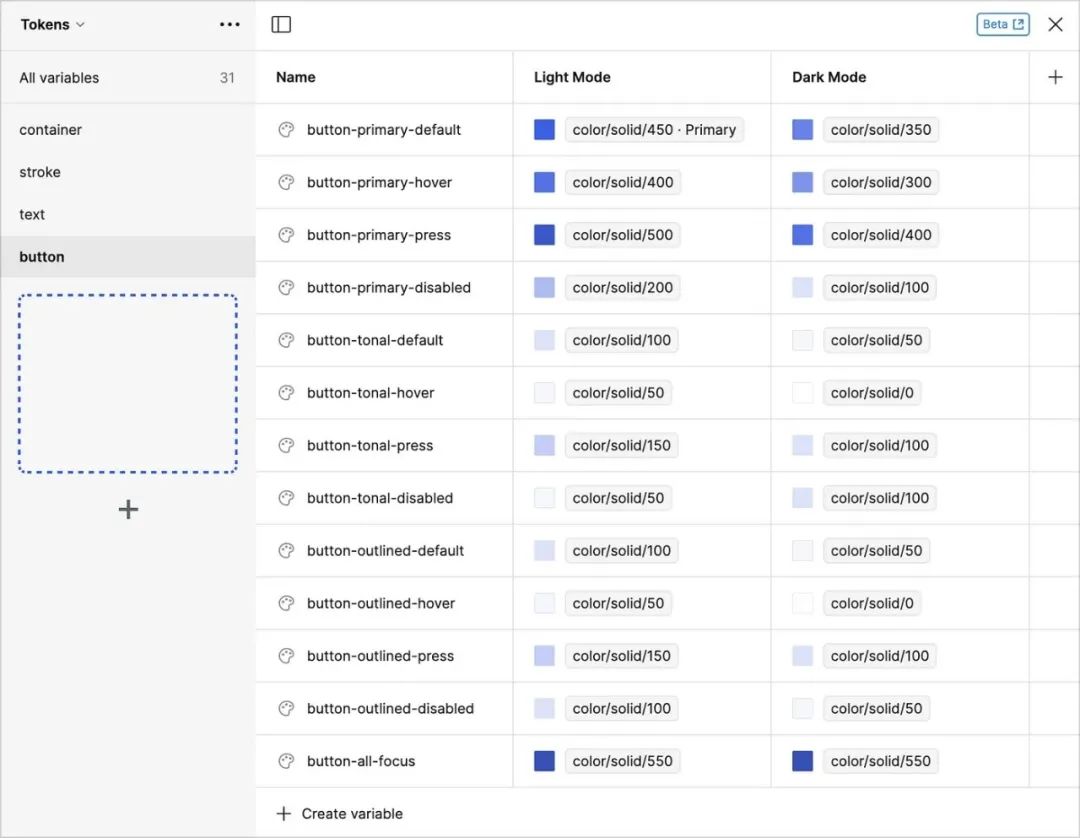Click Create variable button

coord(340,814)
